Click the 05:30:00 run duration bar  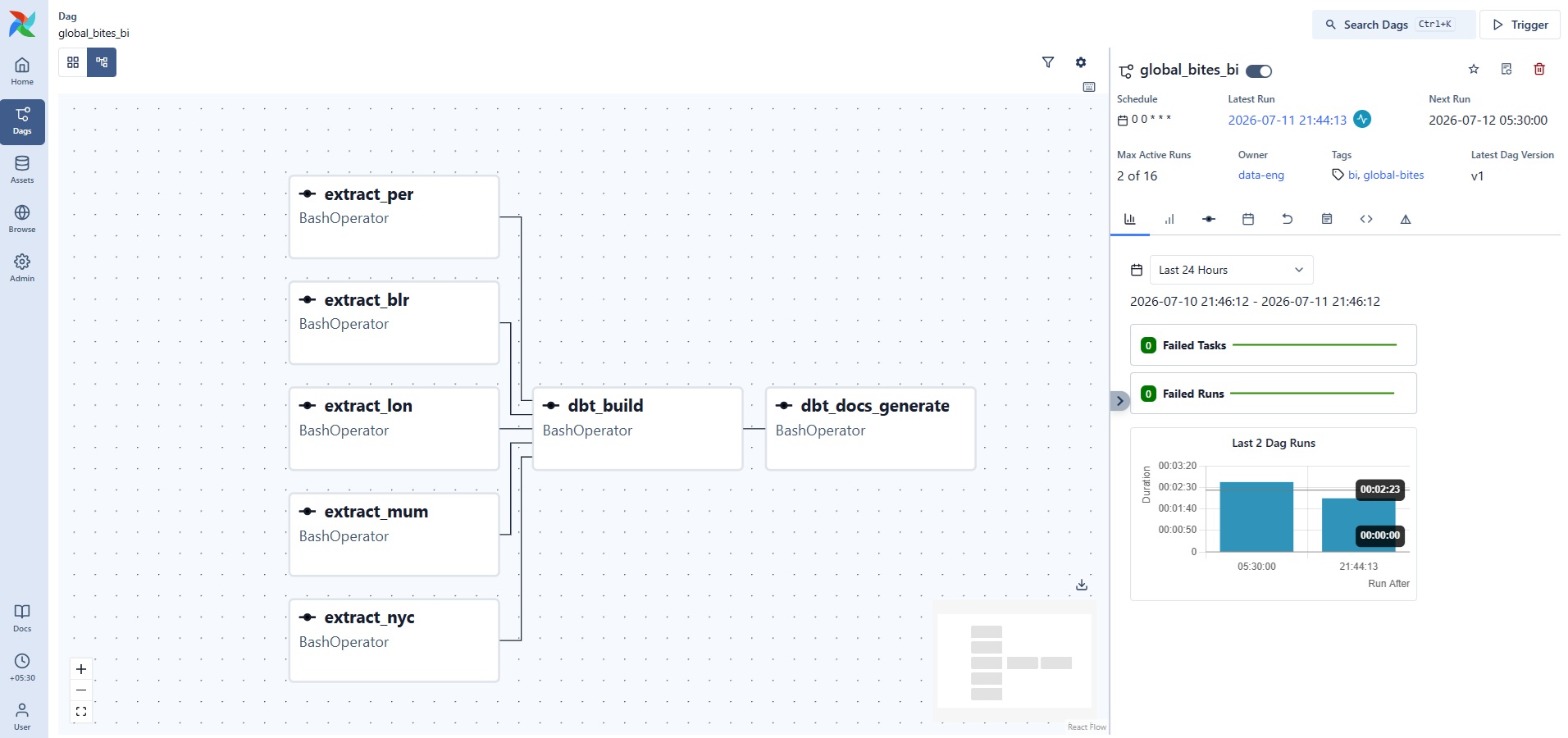click(1256, 517)
